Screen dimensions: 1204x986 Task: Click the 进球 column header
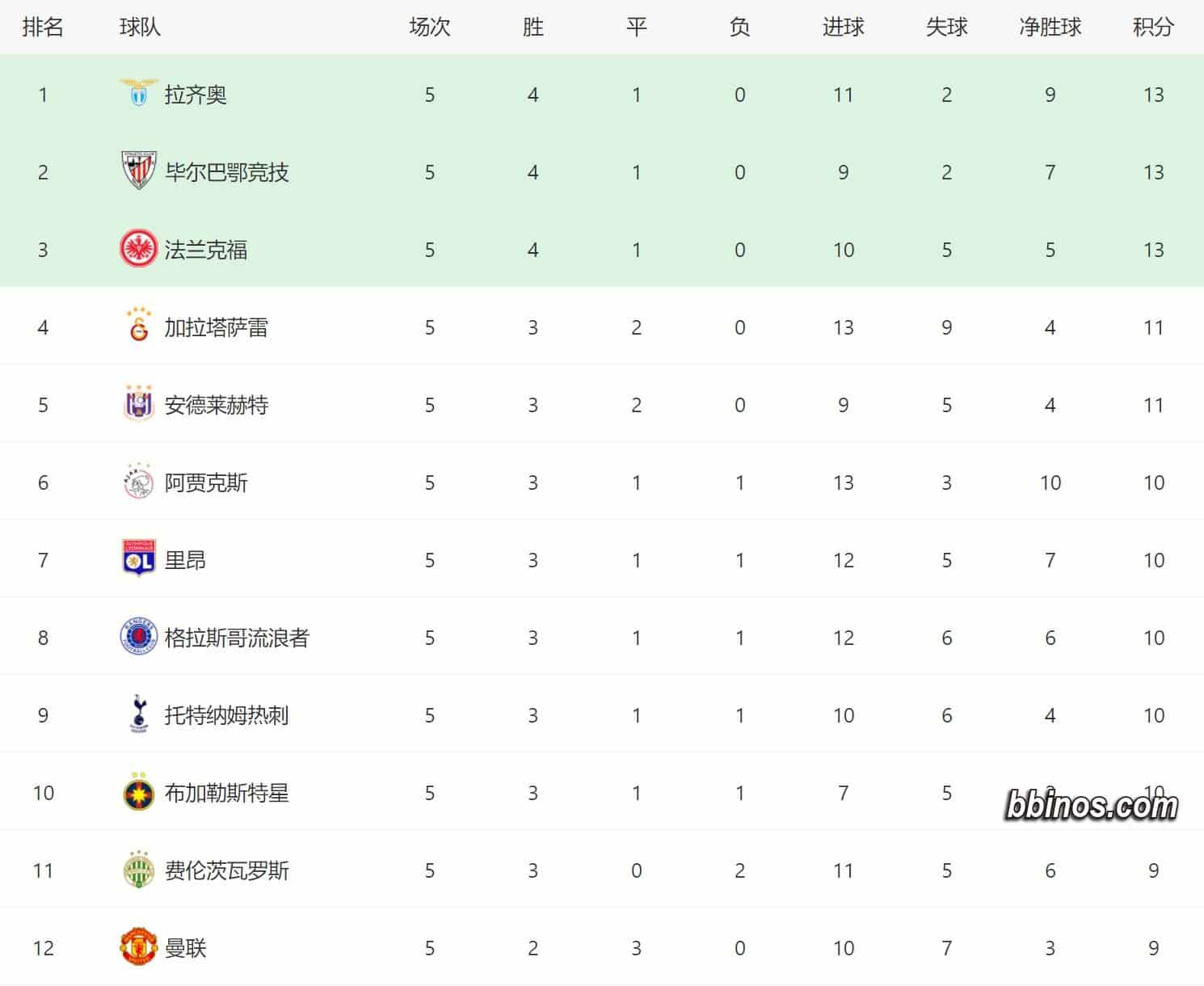tap(843, 27)
